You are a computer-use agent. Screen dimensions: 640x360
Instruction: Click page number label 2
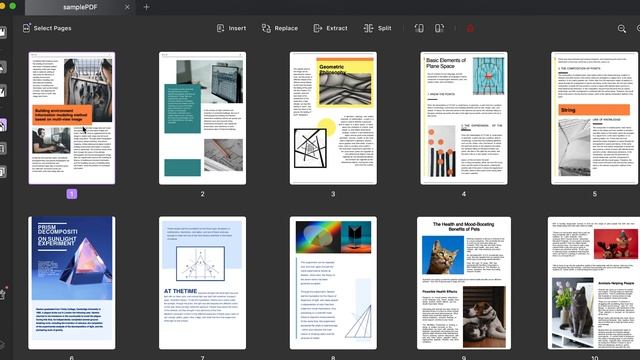[202, 194]
